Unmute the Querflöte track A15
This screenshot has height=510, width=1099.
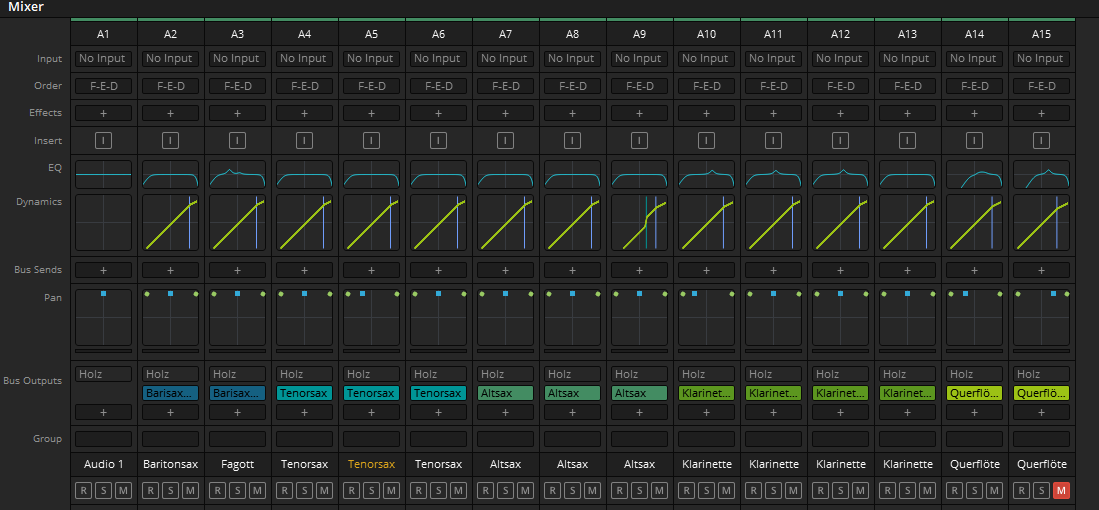[x=1061, y=490]
